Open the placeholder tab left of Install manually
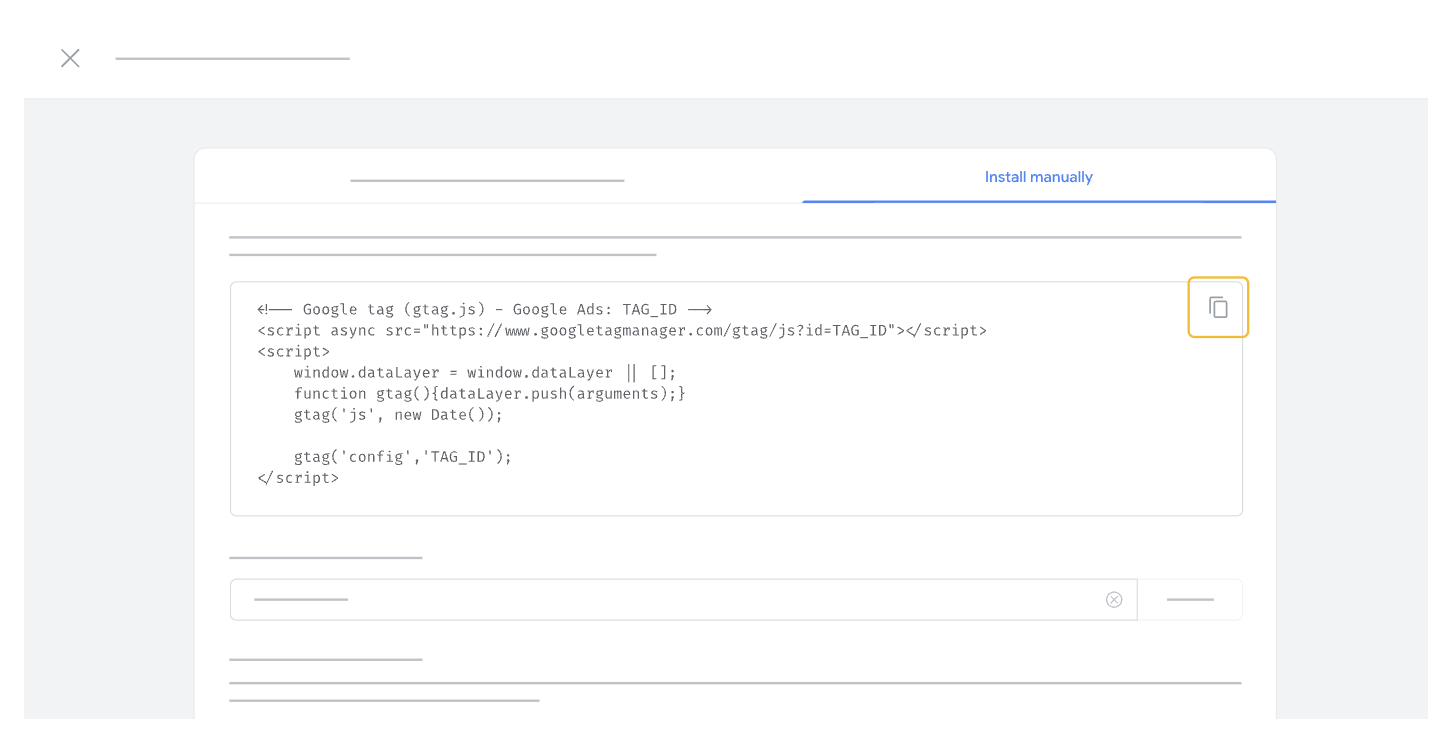 click(x=487, y=180)
